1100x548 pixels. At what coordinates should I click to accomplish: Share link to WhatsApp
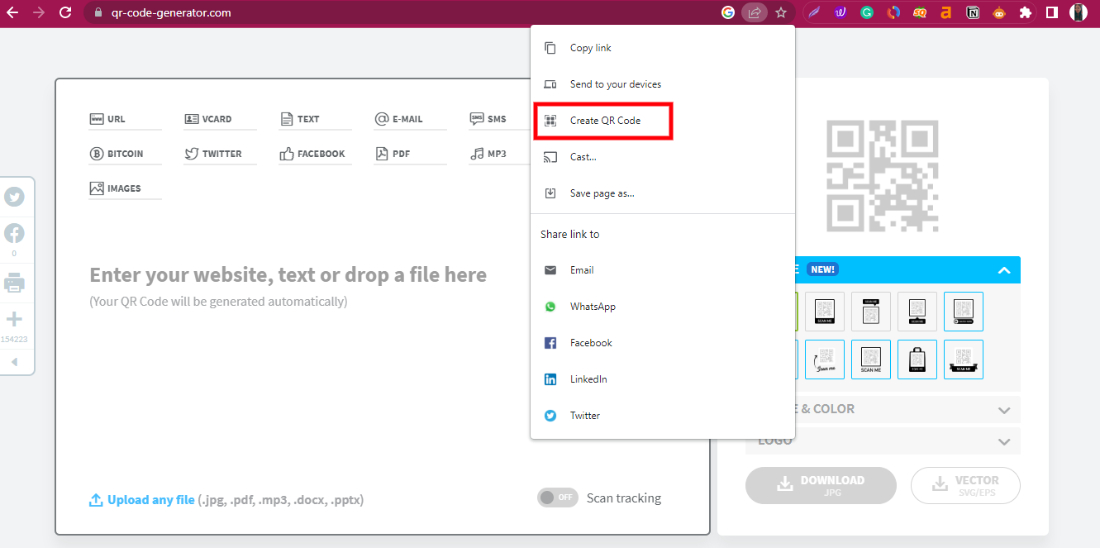[662, 307]
